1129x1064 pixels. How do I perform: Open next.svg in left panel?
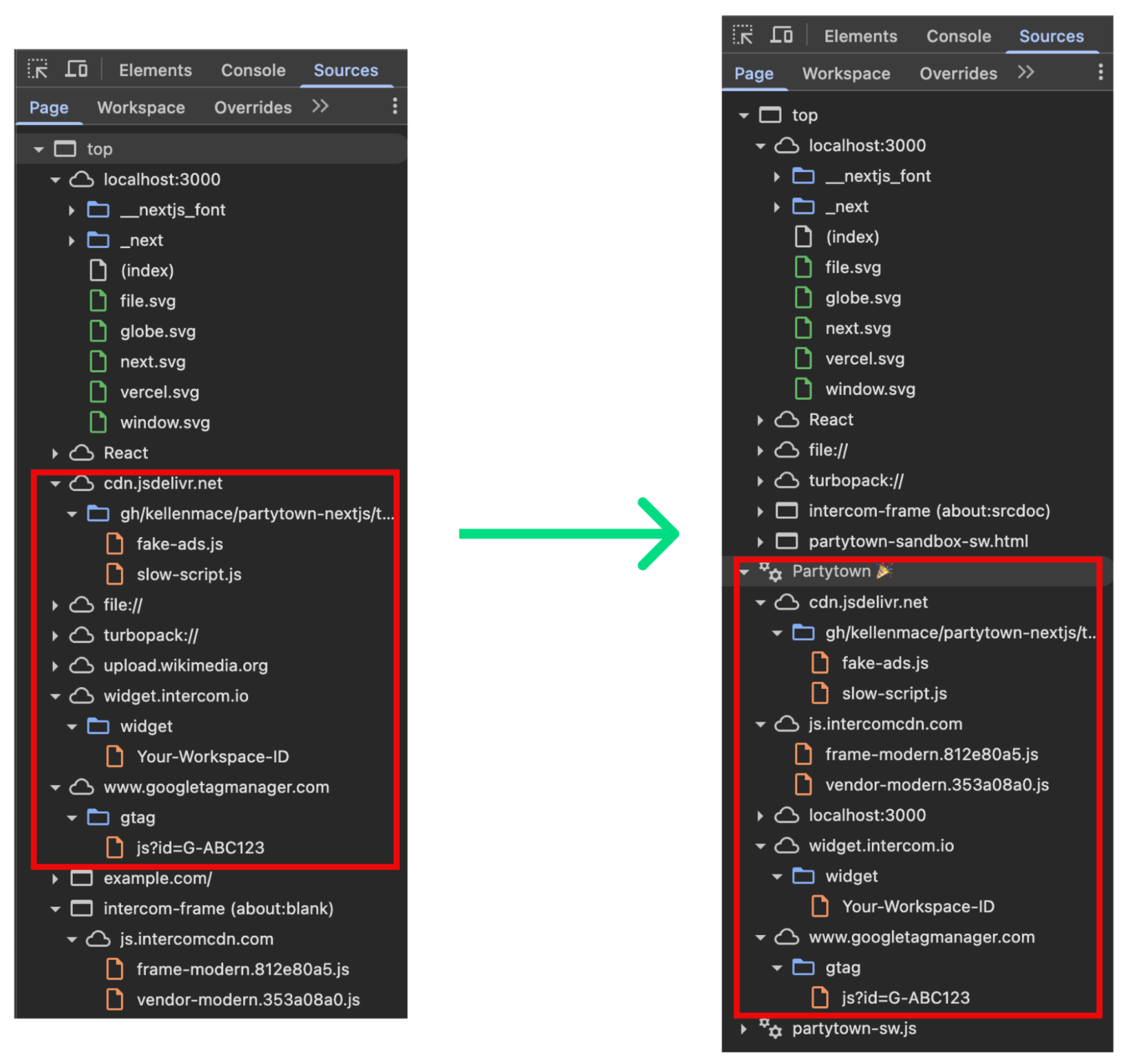point(153,361)
